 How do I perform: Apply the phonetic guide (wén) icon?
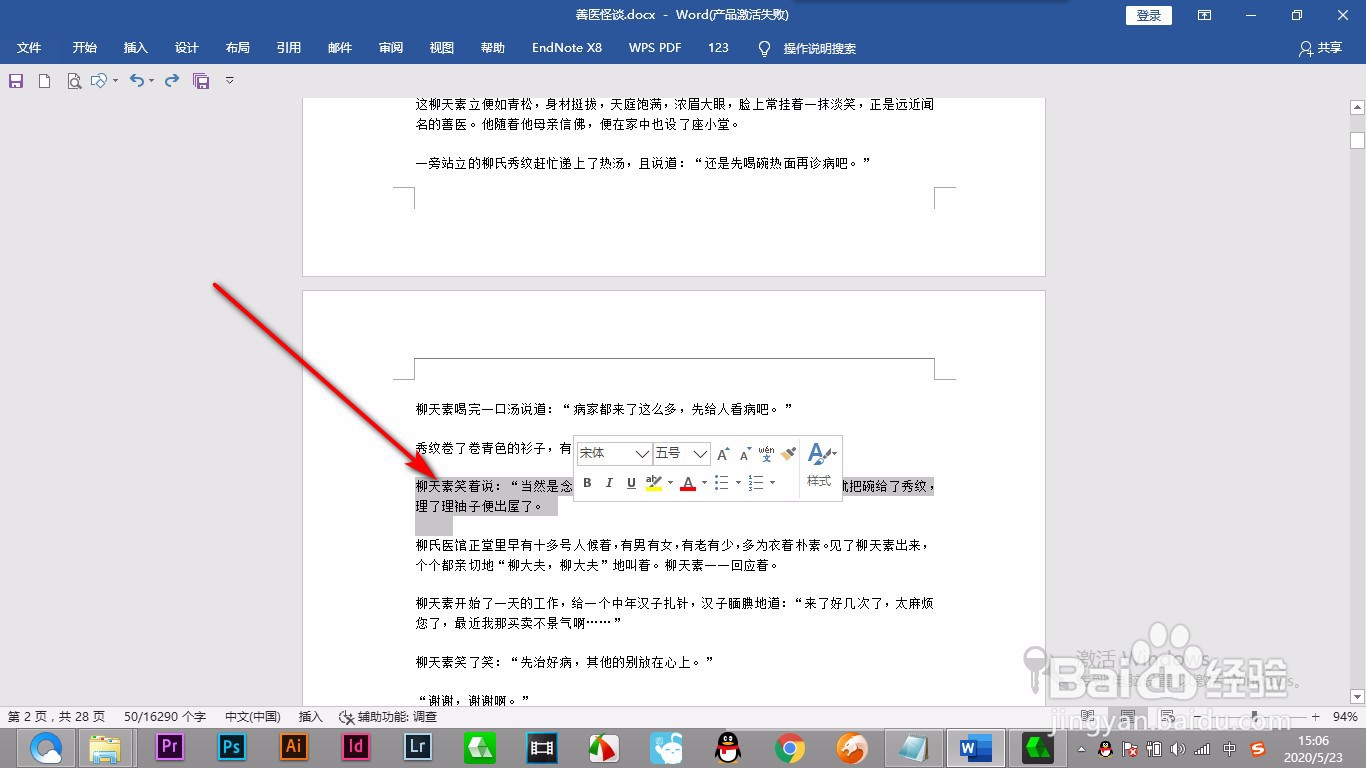click(766, 454)
